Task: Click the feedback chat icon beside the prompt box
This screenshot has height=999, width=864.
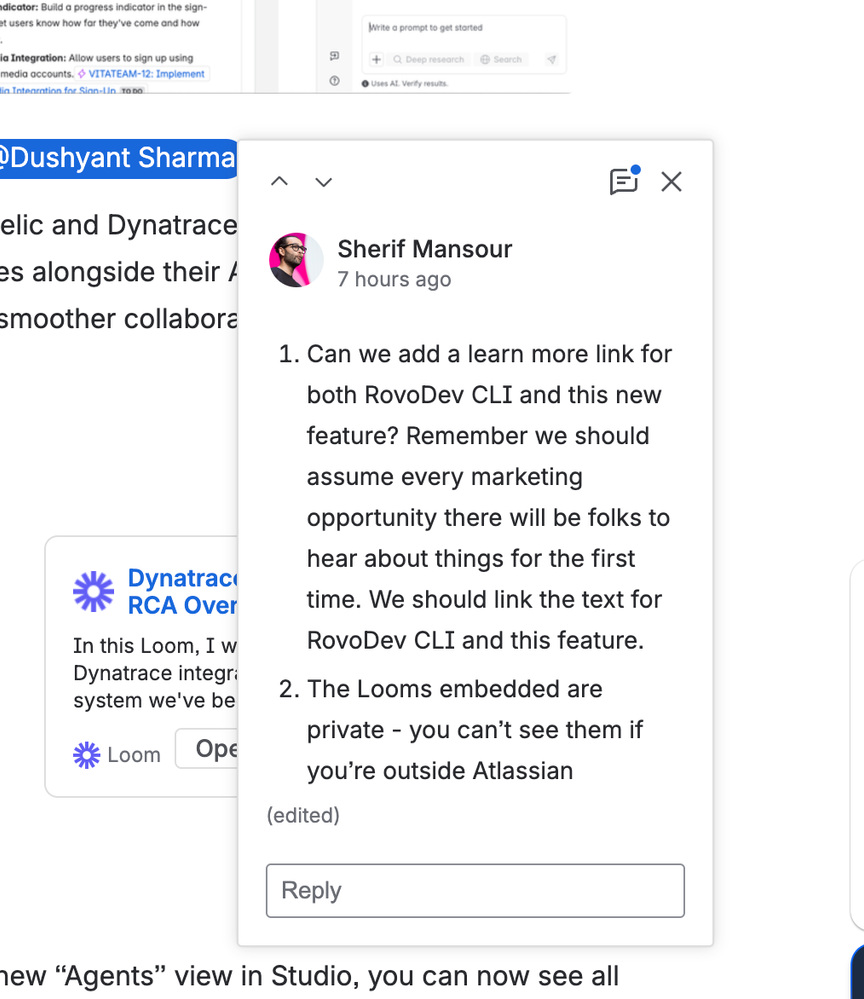Action: [x=335, y=56]
